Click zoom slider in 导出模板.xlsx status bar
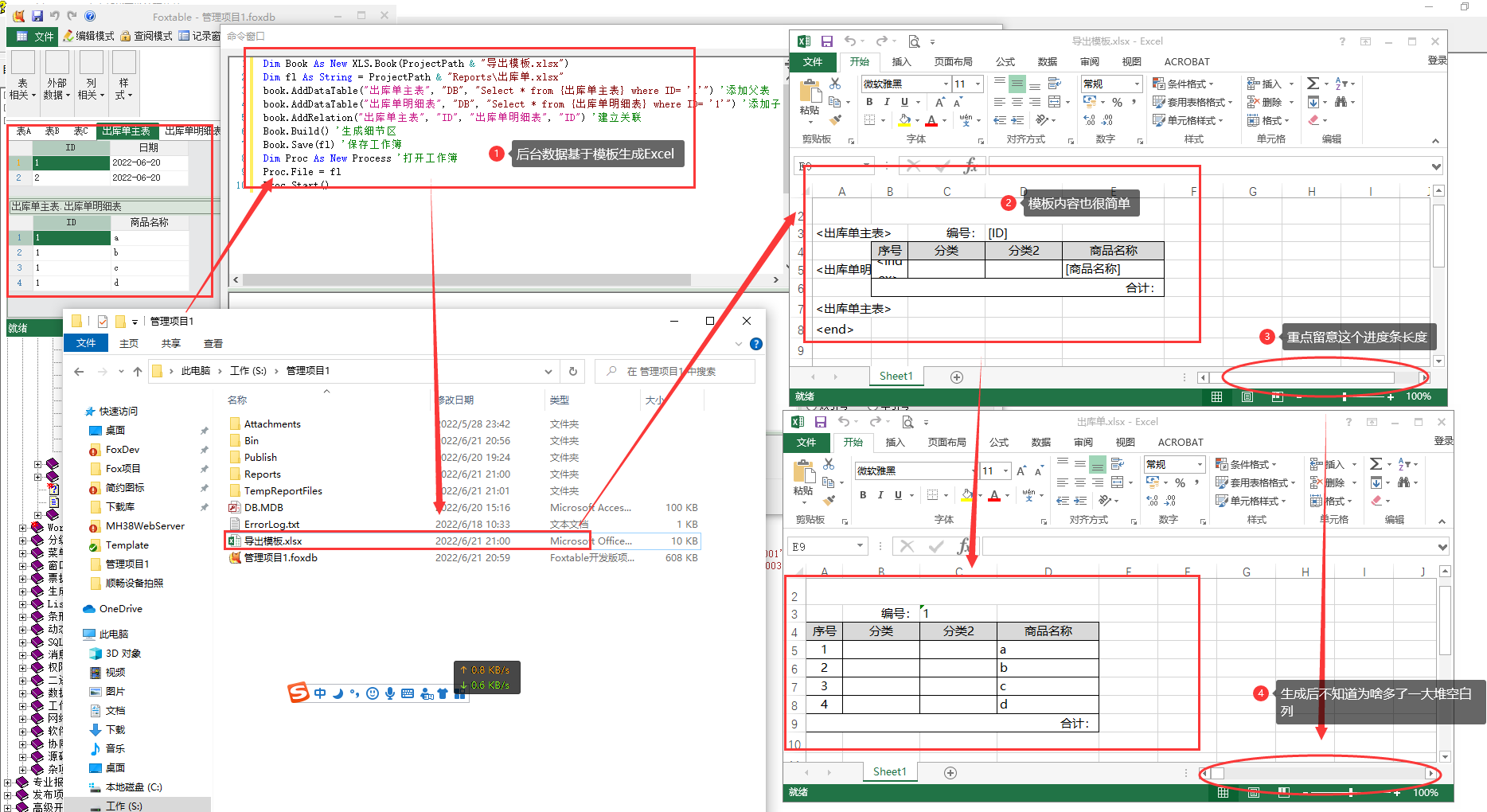The width and height of the screenshot is (1487, 812). point(1345,396)
